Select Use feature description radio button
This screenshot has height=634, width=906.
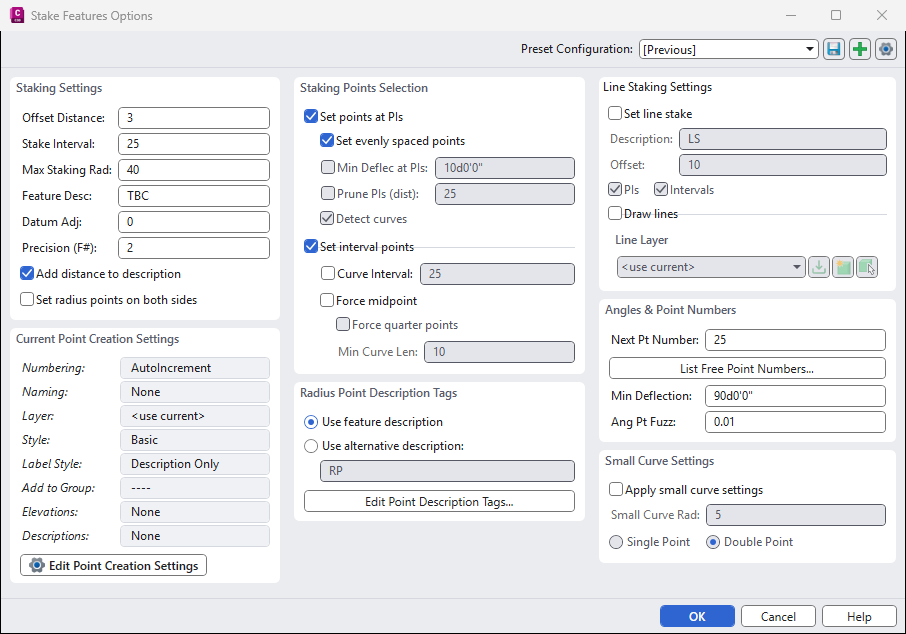click(311, 422)
